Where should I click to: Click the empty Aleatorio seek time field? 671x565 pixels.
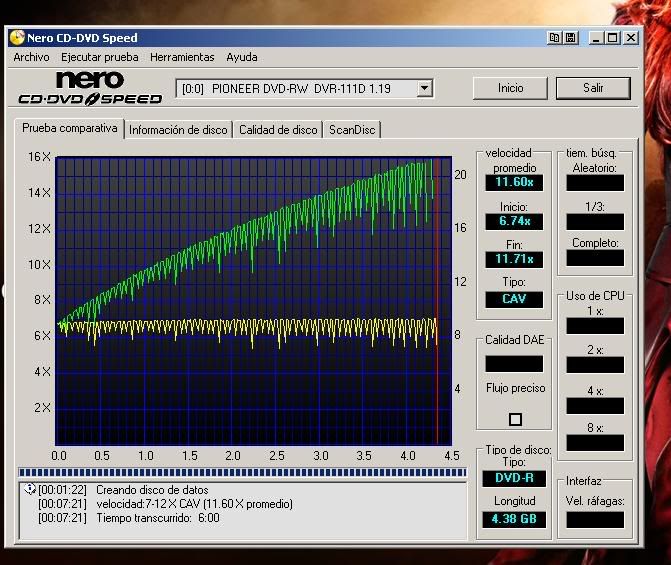pos(595,183)
